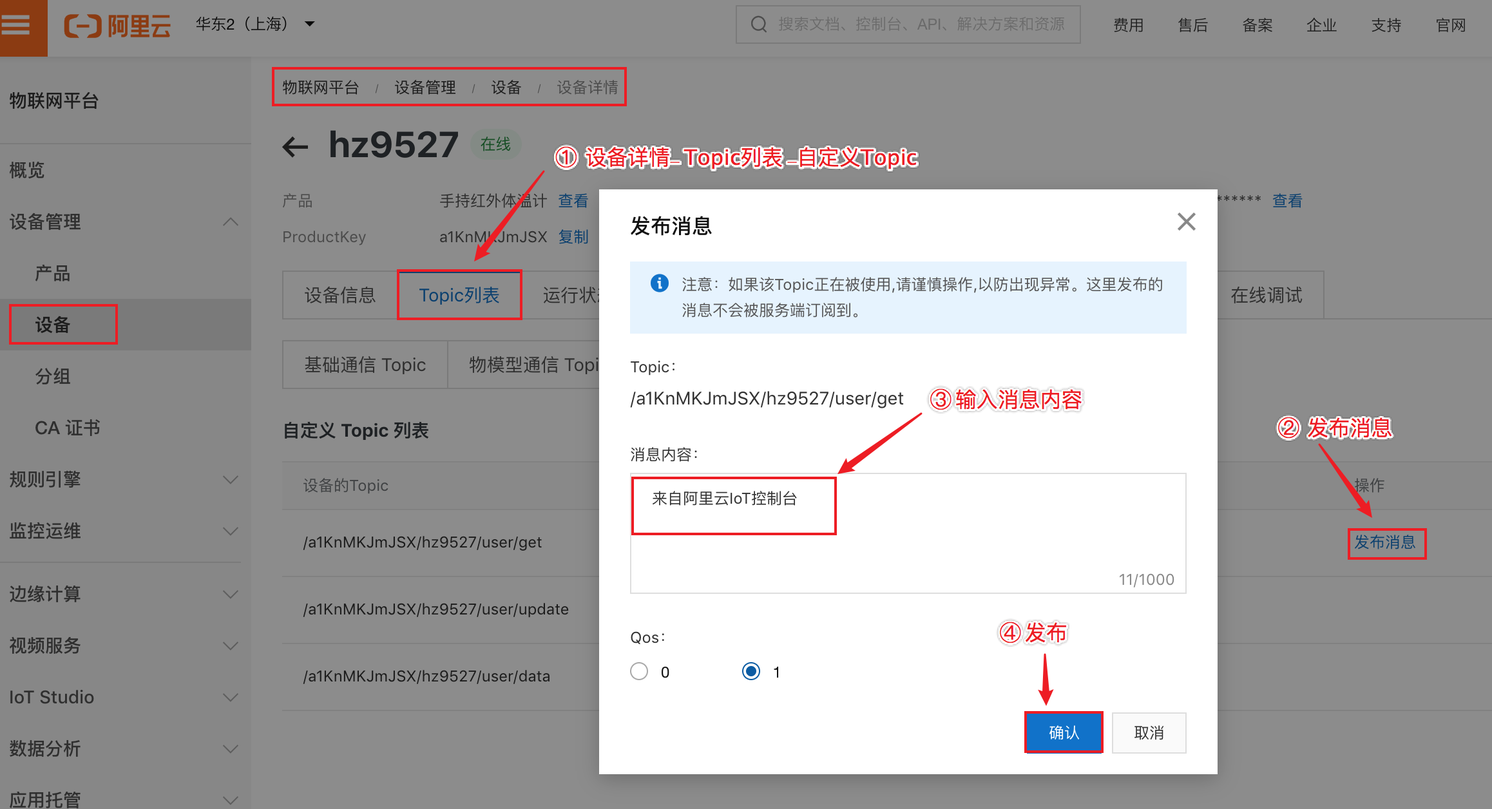Go back with the left arrow icon
1492x809 pixels.
295,147
